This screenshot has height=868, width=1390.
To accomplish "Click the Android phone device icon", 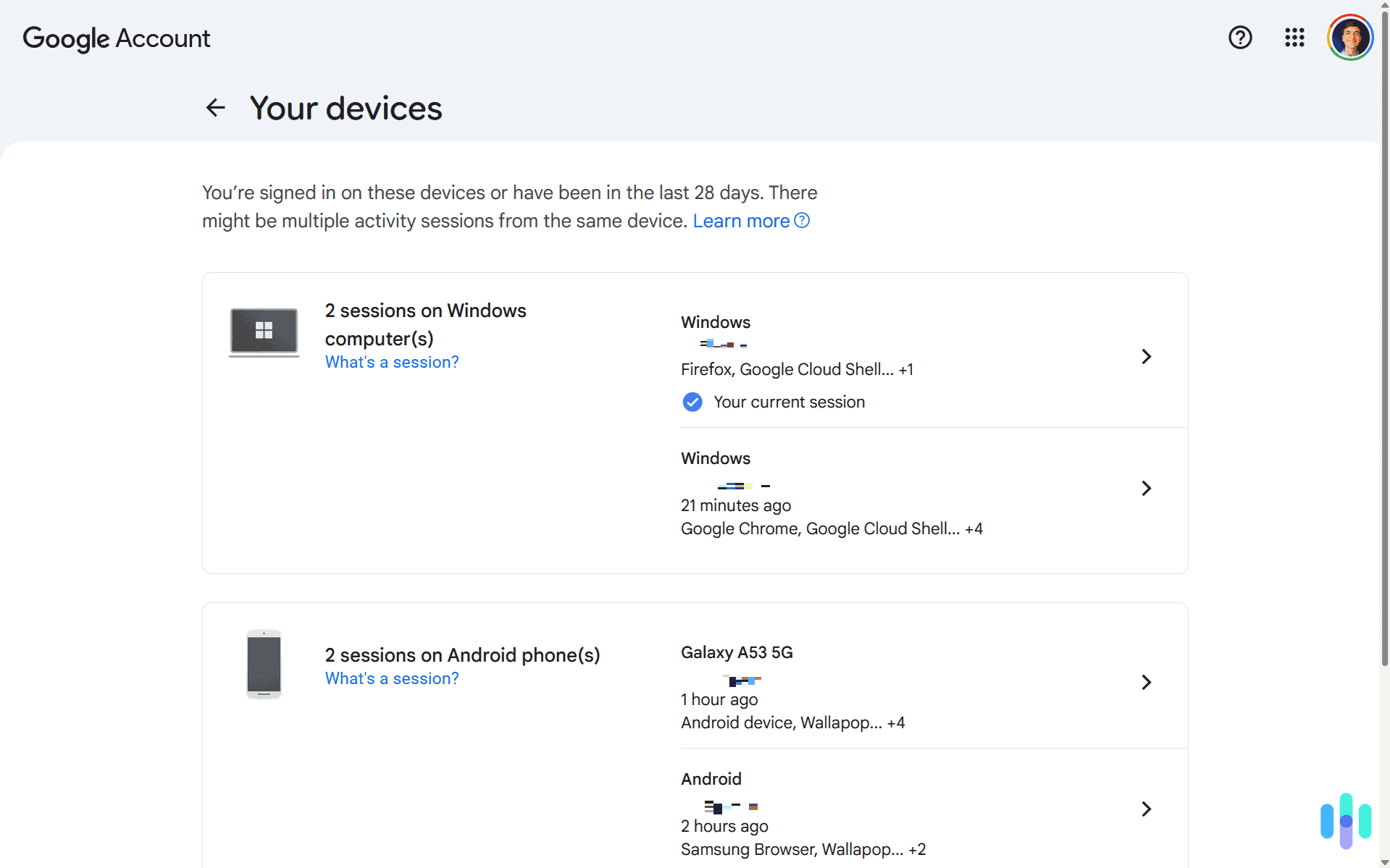I will (x=264, y=664).
